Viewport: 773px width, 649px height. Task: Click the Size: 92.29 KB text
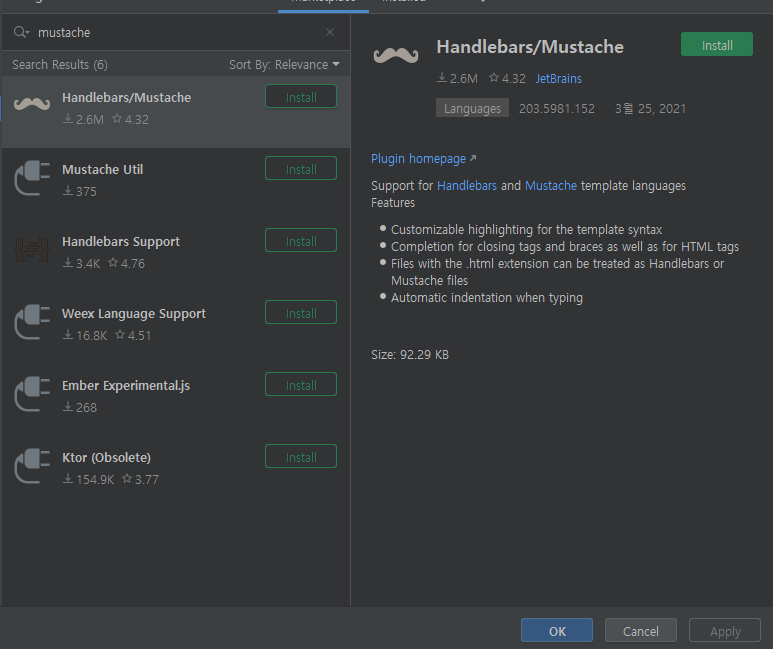coord(410,355)
